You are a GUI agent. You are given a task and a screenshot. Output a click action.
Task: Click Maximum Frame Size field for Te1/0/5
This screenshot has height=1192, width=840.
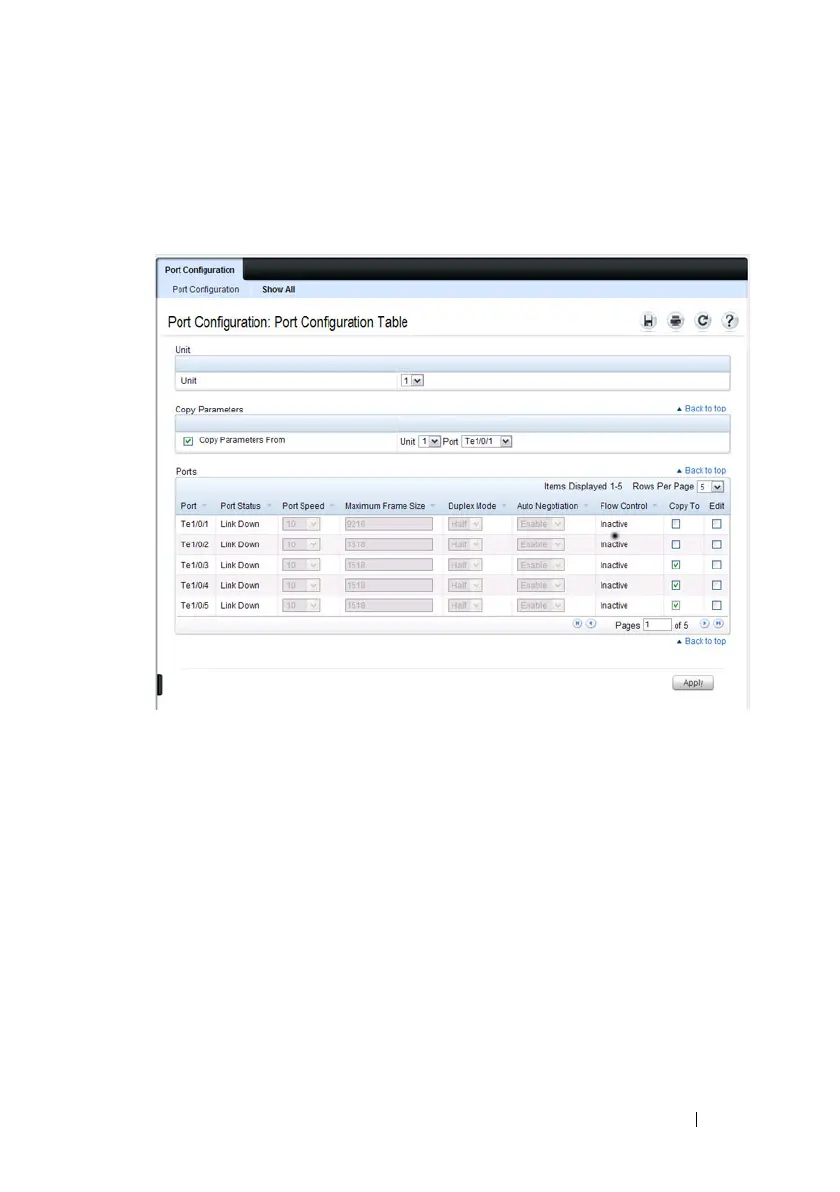[388, 605]
